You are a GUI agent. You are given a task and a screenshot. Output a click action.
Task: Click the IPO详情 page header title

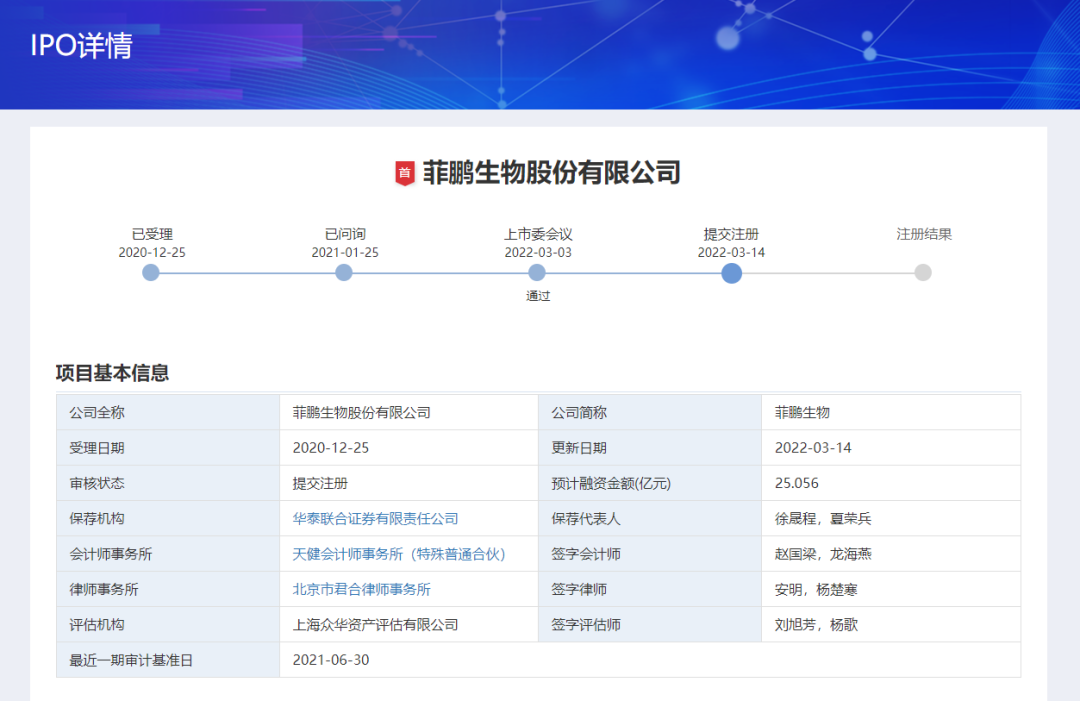pos(81,46)
